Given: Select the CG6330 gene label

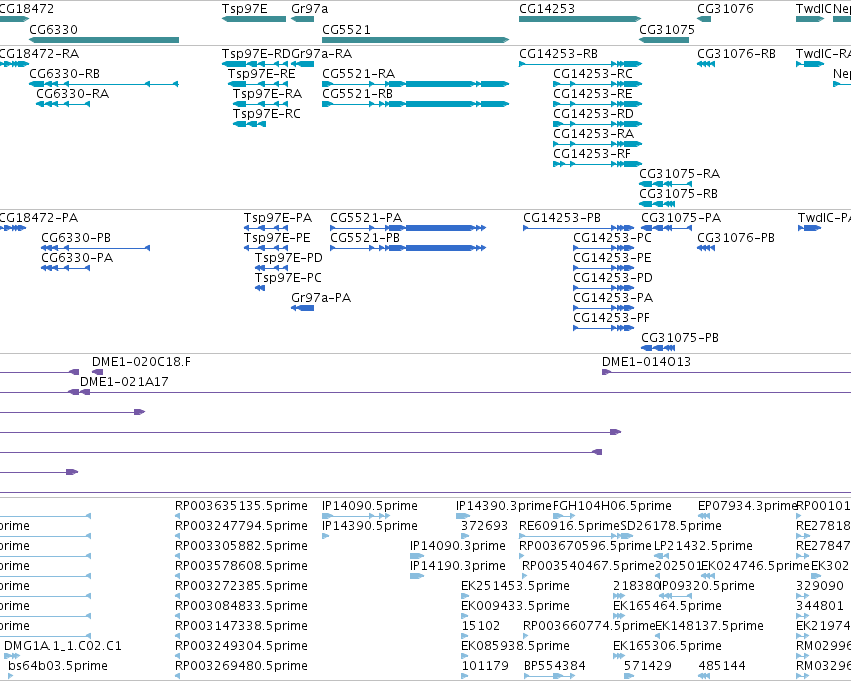Looking at the screenshot, I should (x=53, y=30).
